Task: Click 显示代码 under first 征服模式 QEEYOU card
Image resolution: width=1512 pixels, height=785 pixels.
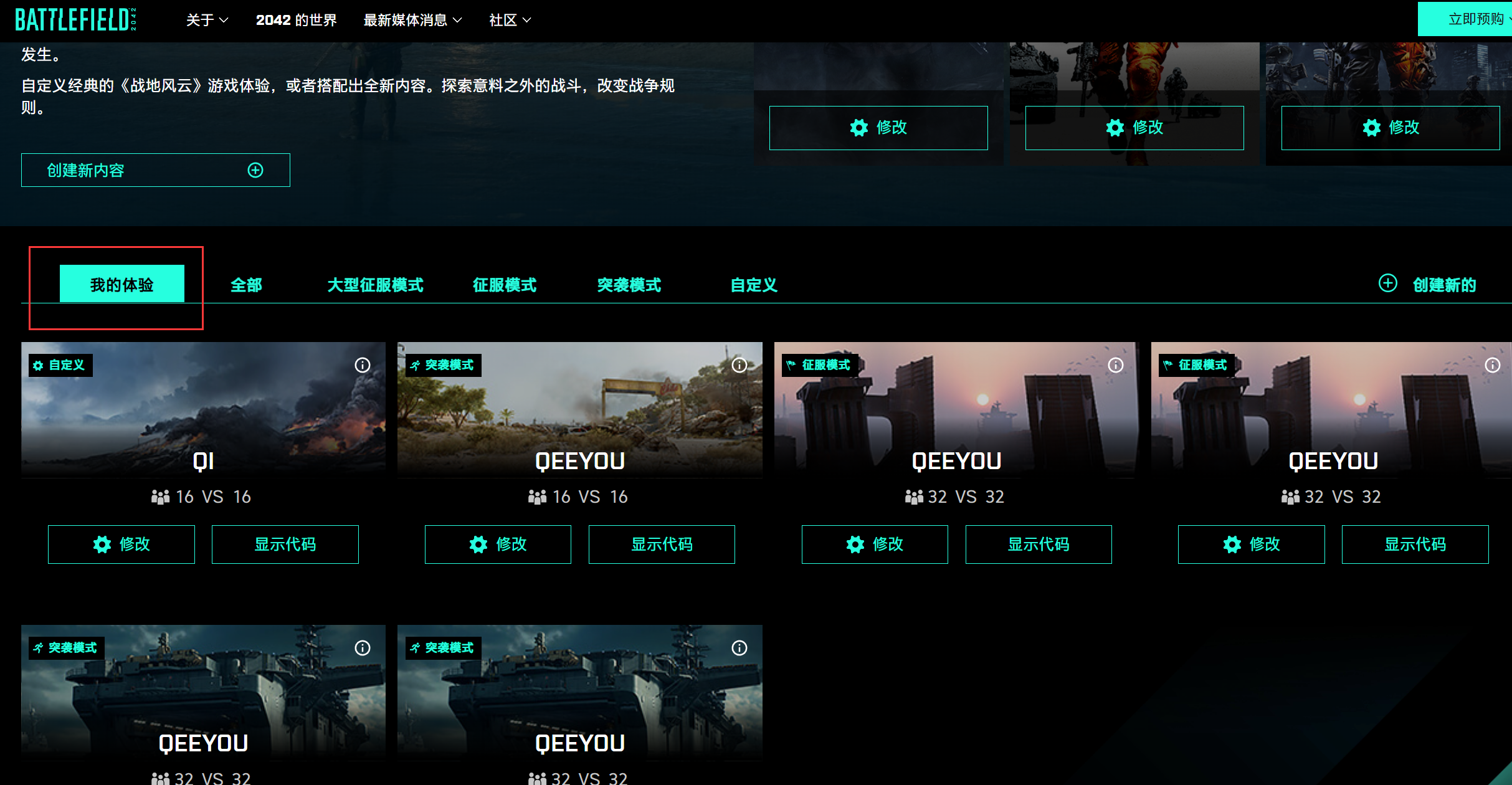Action: point(1039,545)
